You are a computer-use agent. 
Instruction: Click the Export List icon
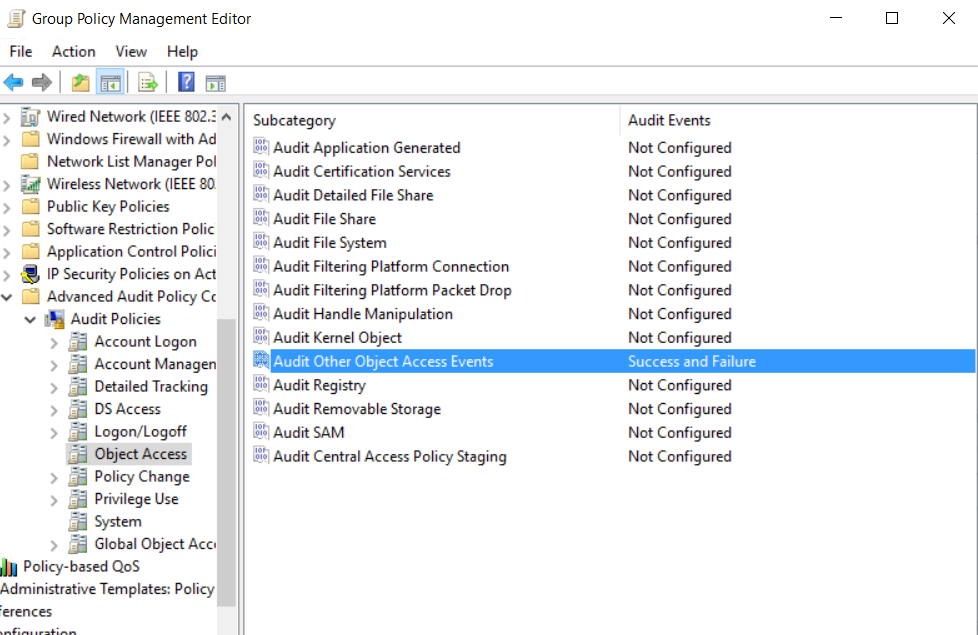(146, 81)
